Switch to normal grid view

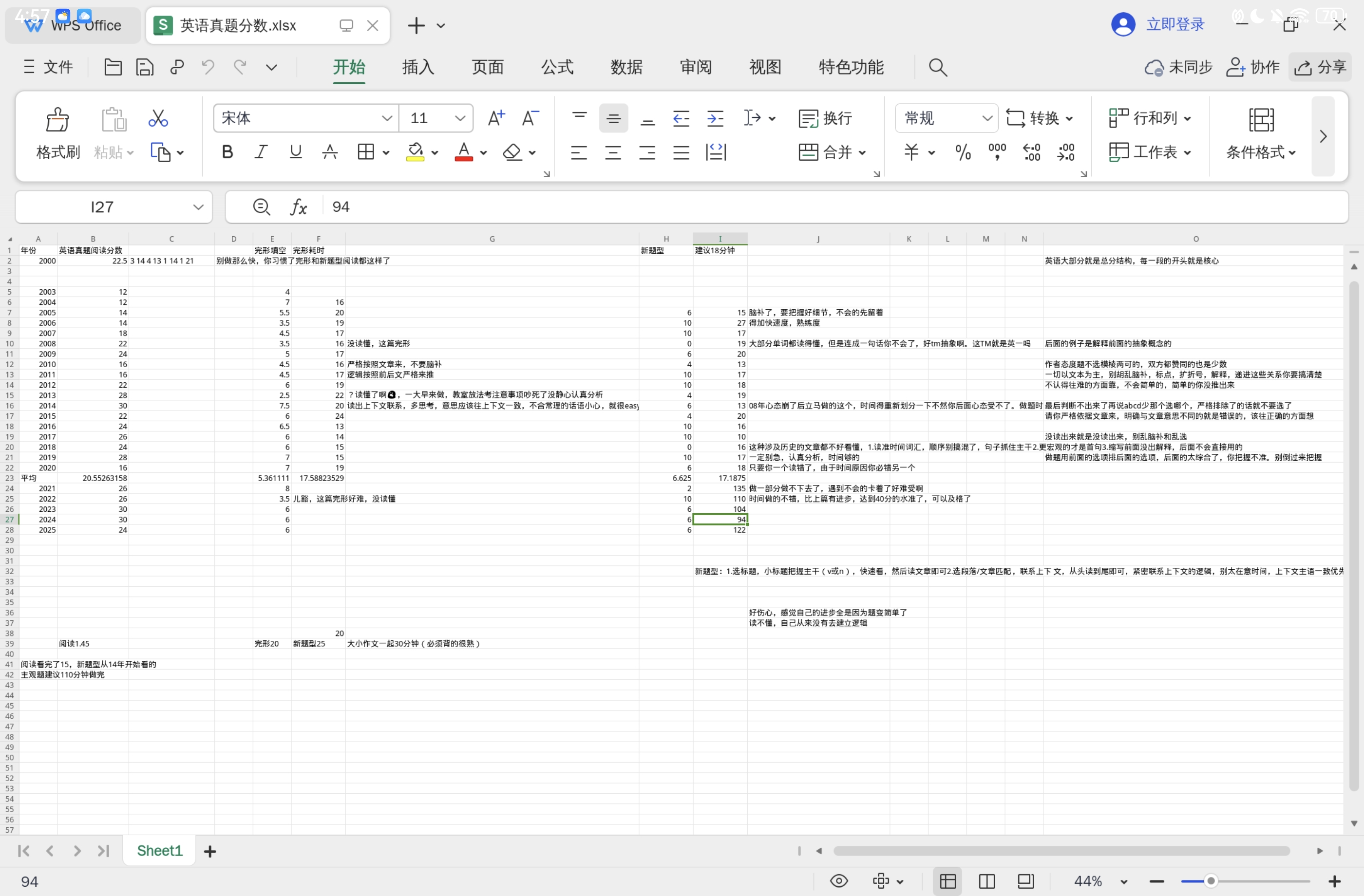948,880
